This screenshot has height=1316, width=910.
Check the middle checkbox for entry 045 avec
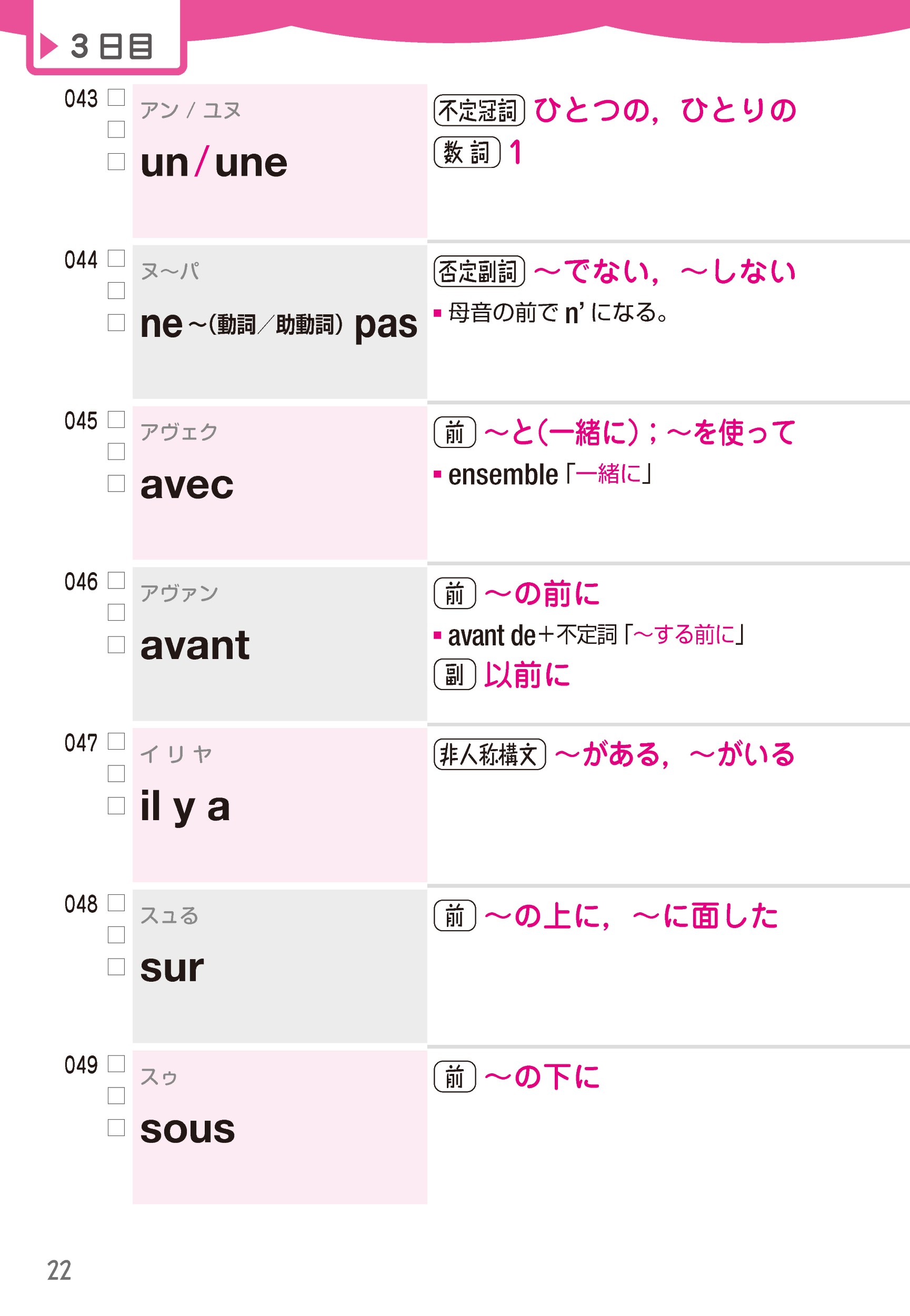click(116, 452)
